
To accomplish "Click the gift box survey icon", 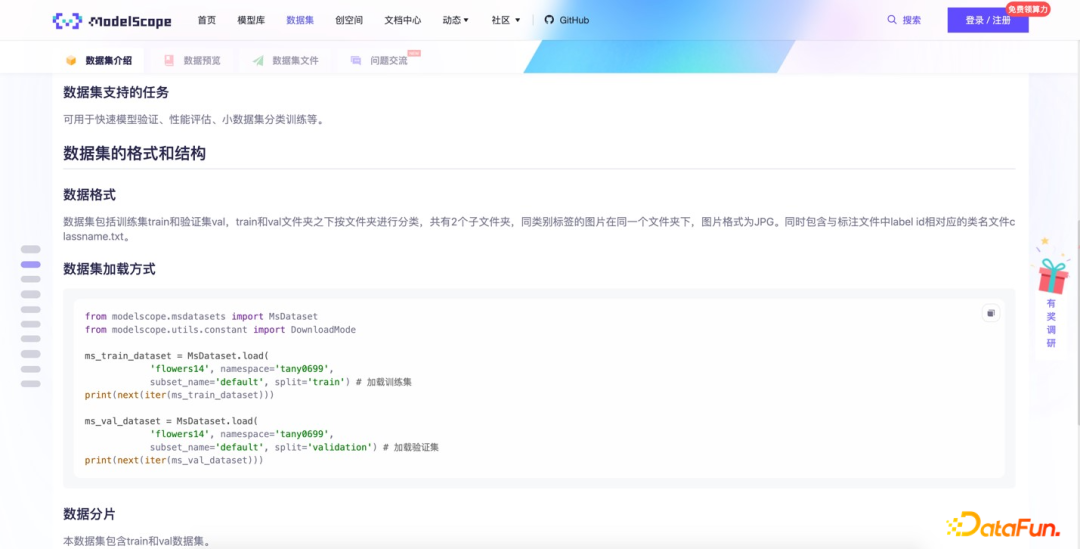I will pos(1052,274).
